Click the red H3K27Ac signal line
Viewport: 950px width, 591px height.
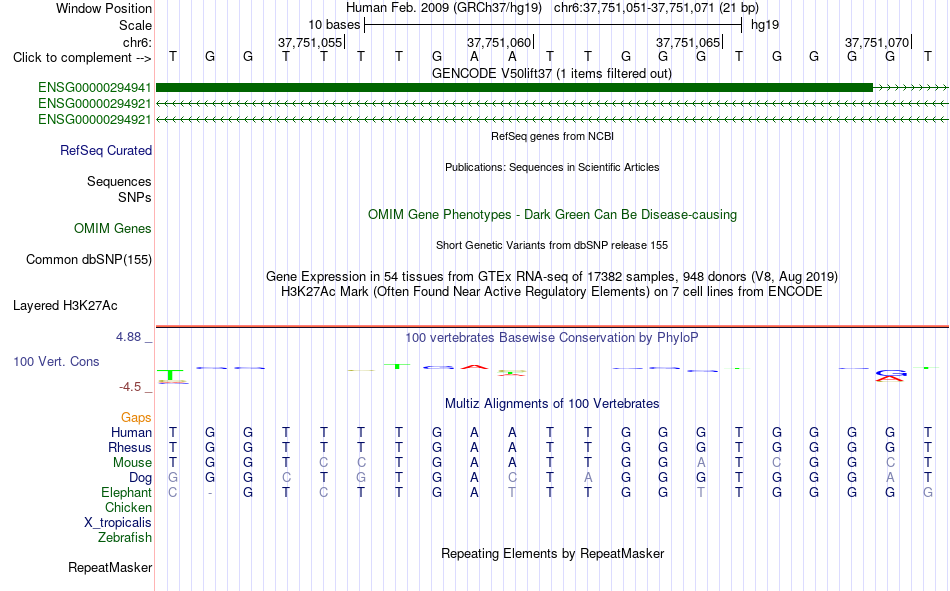552,327
